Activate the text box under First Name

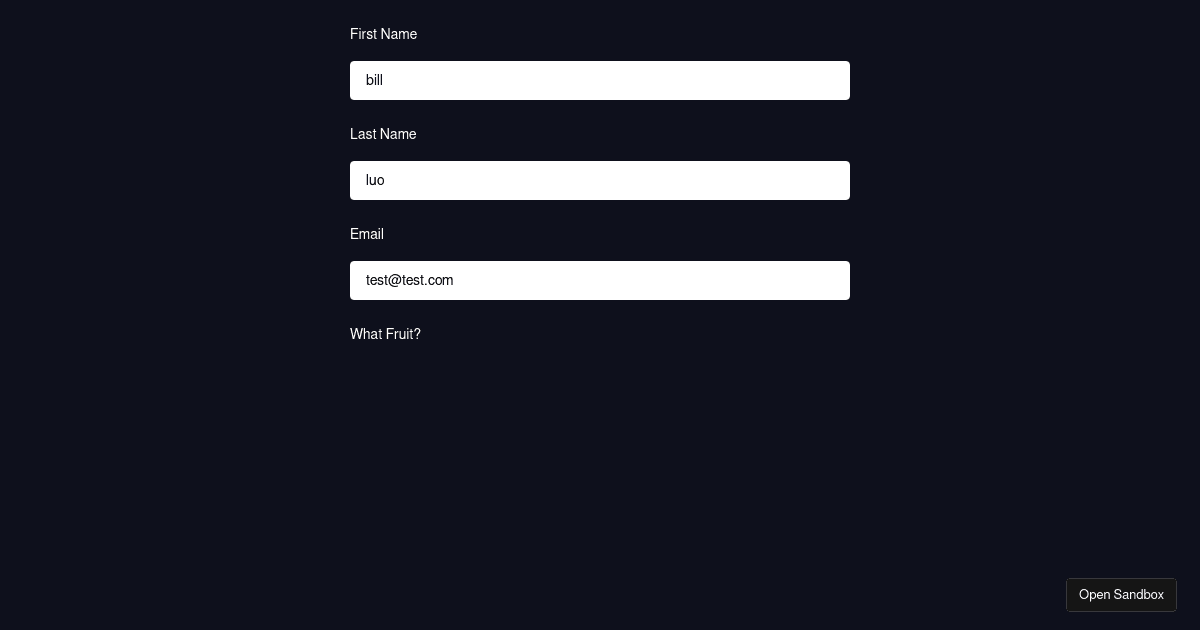click(600, 80)
